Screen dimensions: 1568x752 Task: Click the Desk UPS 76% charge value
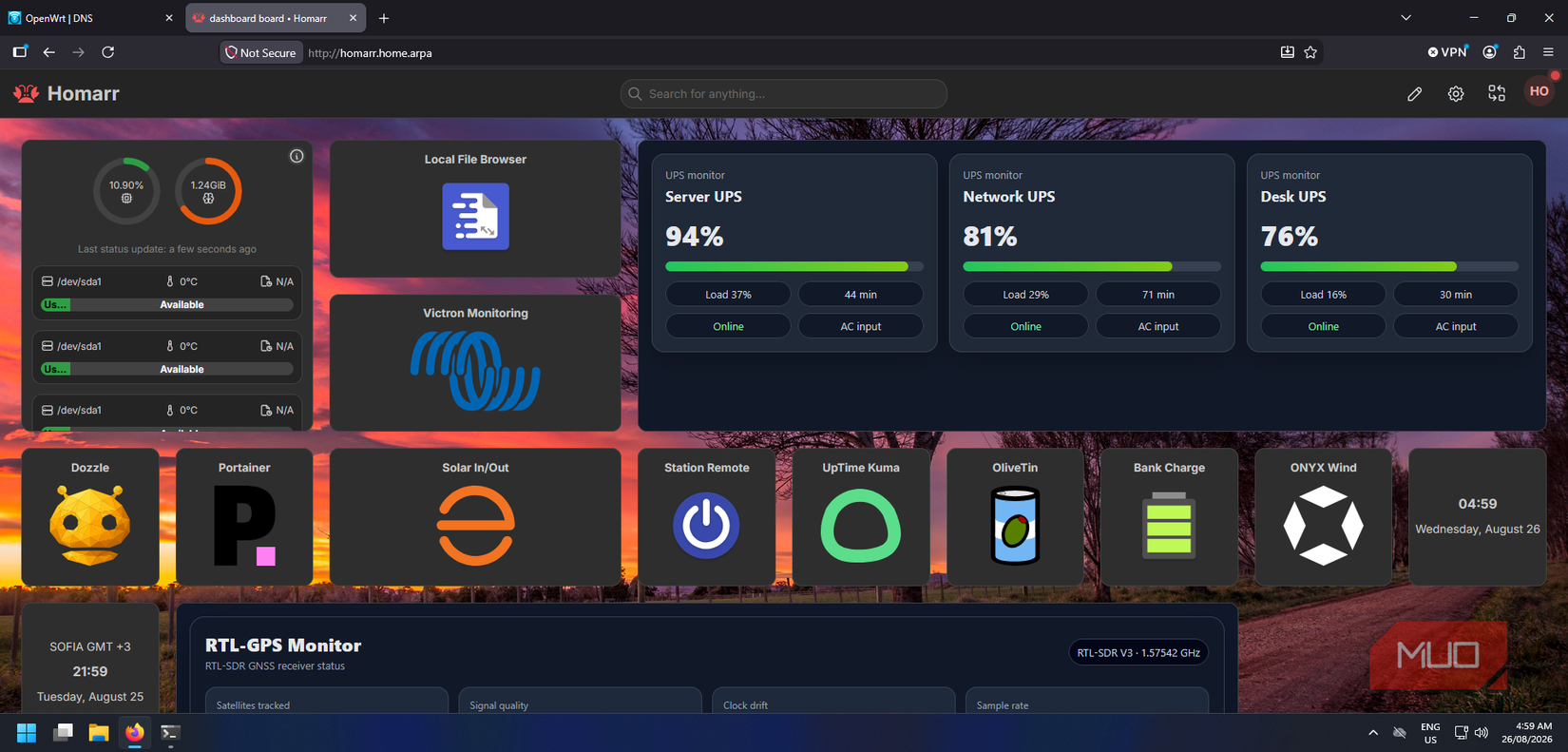click(1289, 236)
